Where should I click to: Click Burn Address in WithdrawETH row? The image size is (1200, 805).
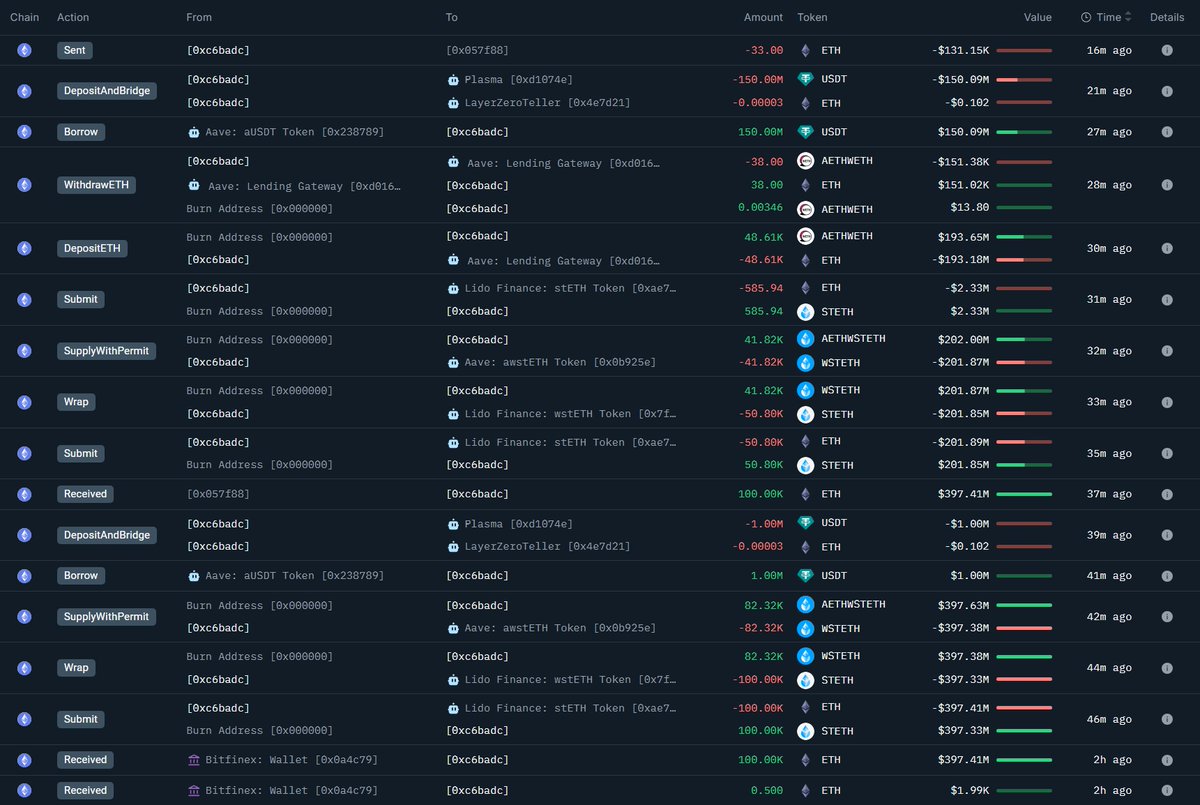[259, 209]
